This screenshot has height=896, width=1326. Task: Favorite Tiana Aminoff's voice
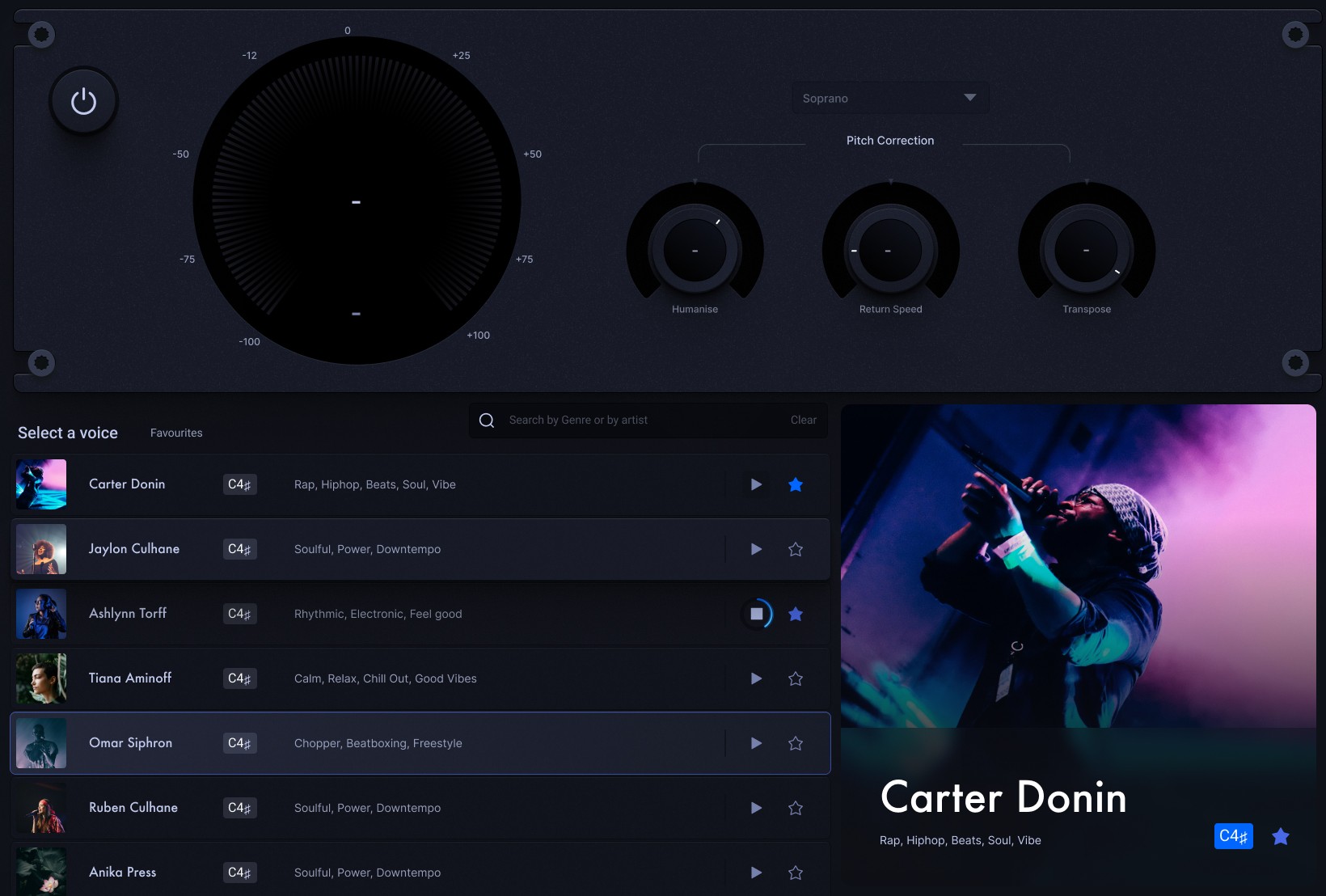[795, 678]
